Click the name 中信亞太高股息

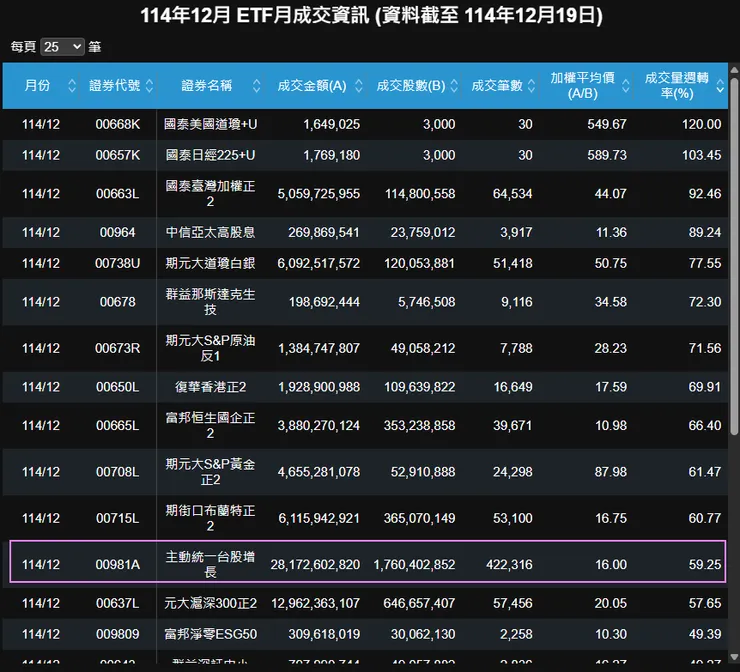tap(210, 233)
